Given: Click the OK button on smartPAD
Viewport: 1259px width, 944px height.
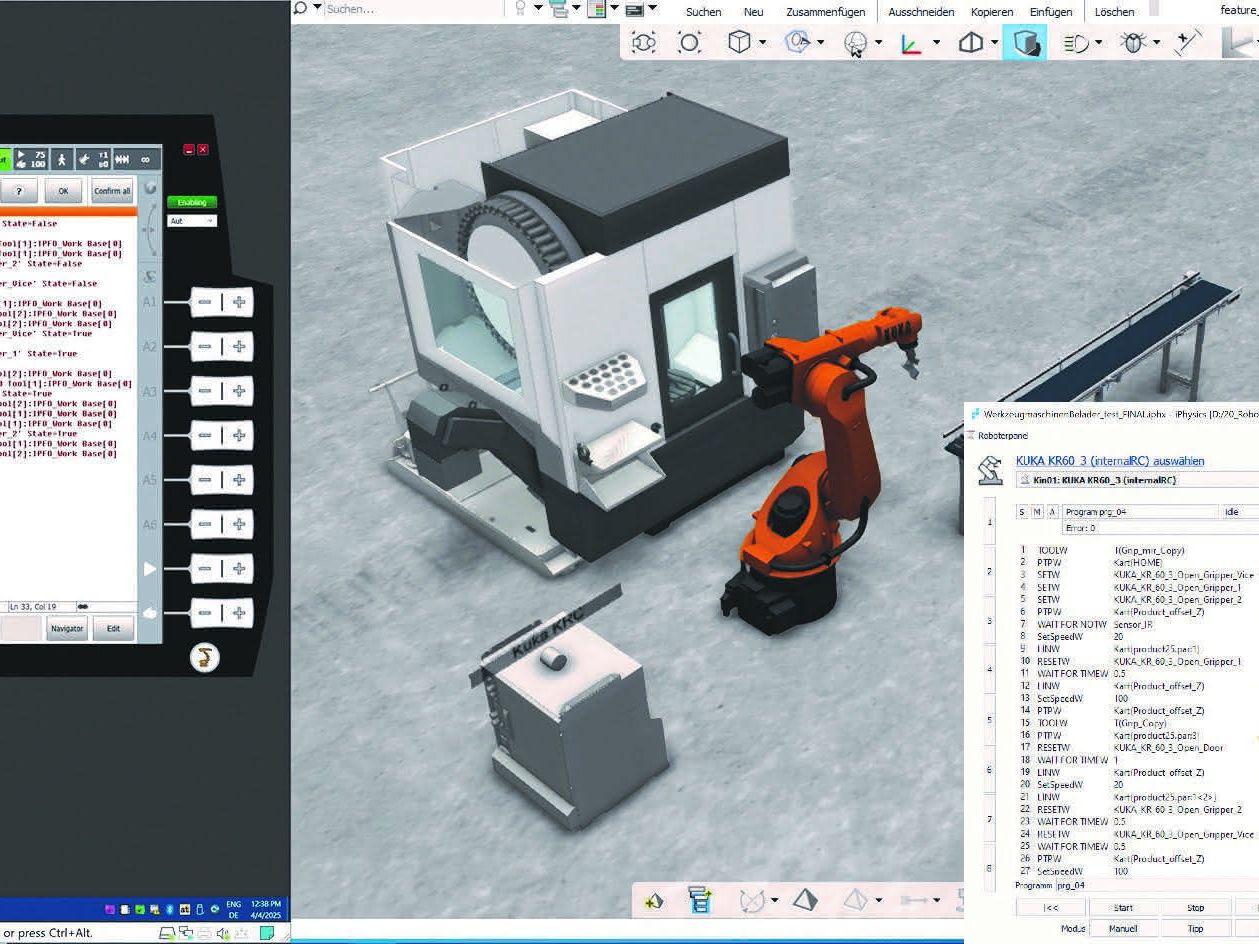Looking at the screenshot, I should click(64, 191).
